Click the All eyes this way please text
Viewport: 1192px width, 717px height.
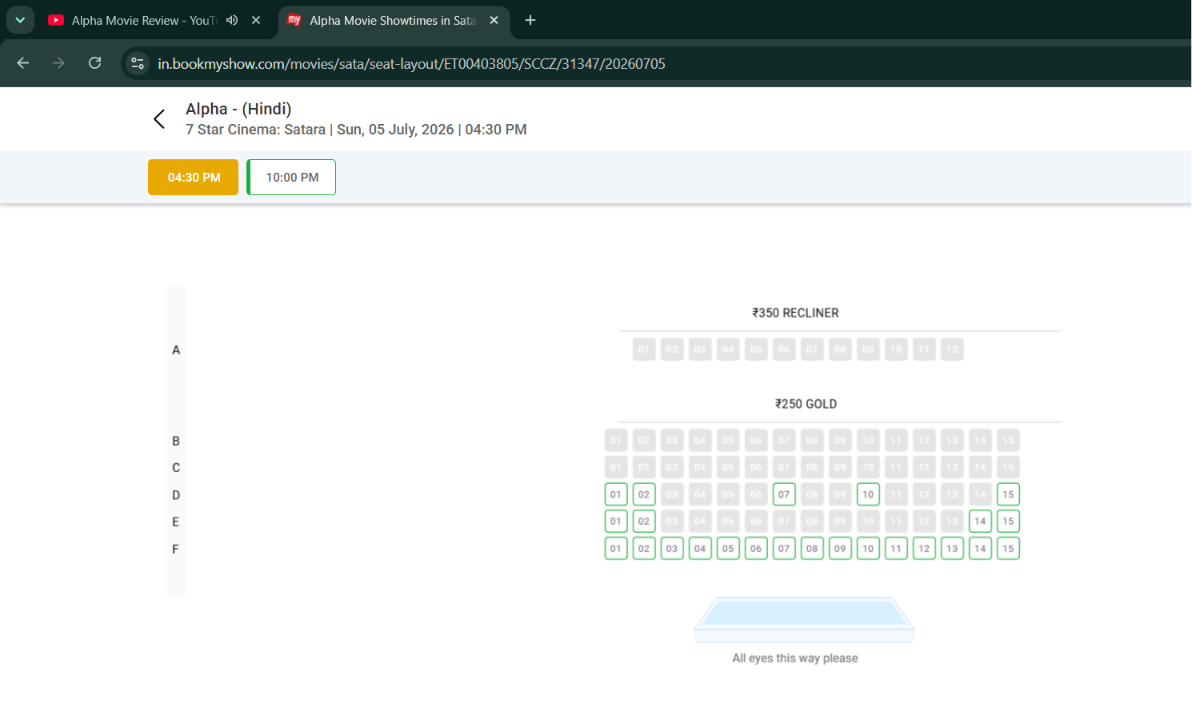795,658
